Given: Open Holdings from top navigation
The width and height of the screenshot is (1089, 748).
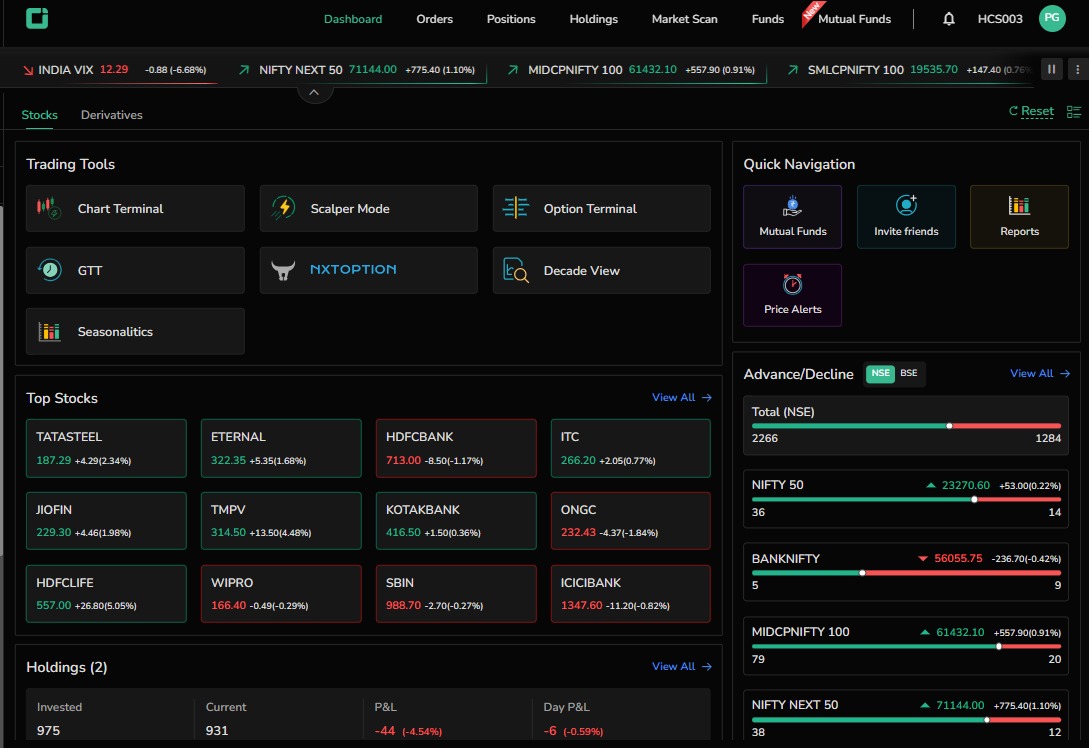Looking at the screenshot, I should pos(594,19).
